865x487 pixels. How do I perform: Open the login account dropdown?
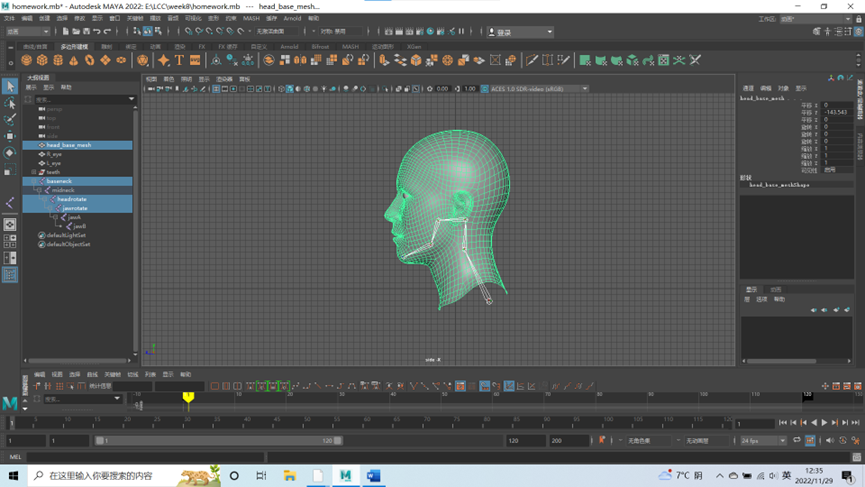tap(520, 32)
